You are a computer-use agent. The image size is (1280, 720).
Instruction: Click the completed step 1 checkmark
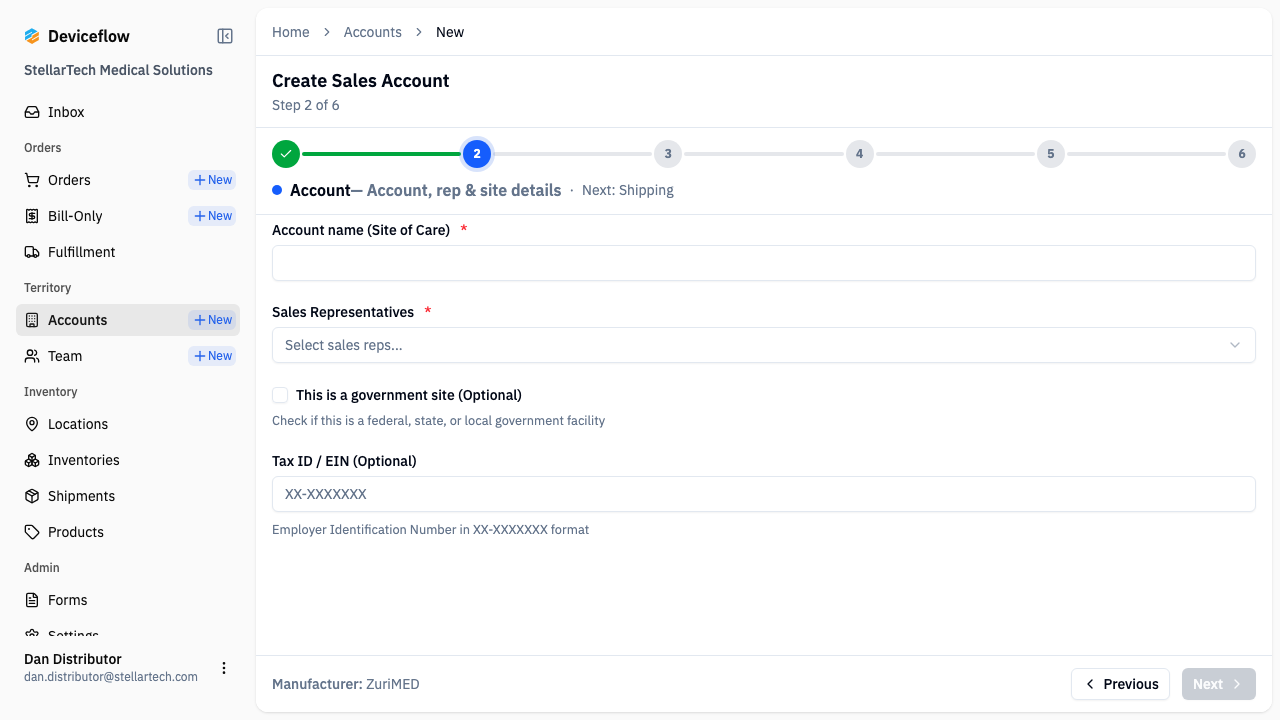(x=285, y=154)
